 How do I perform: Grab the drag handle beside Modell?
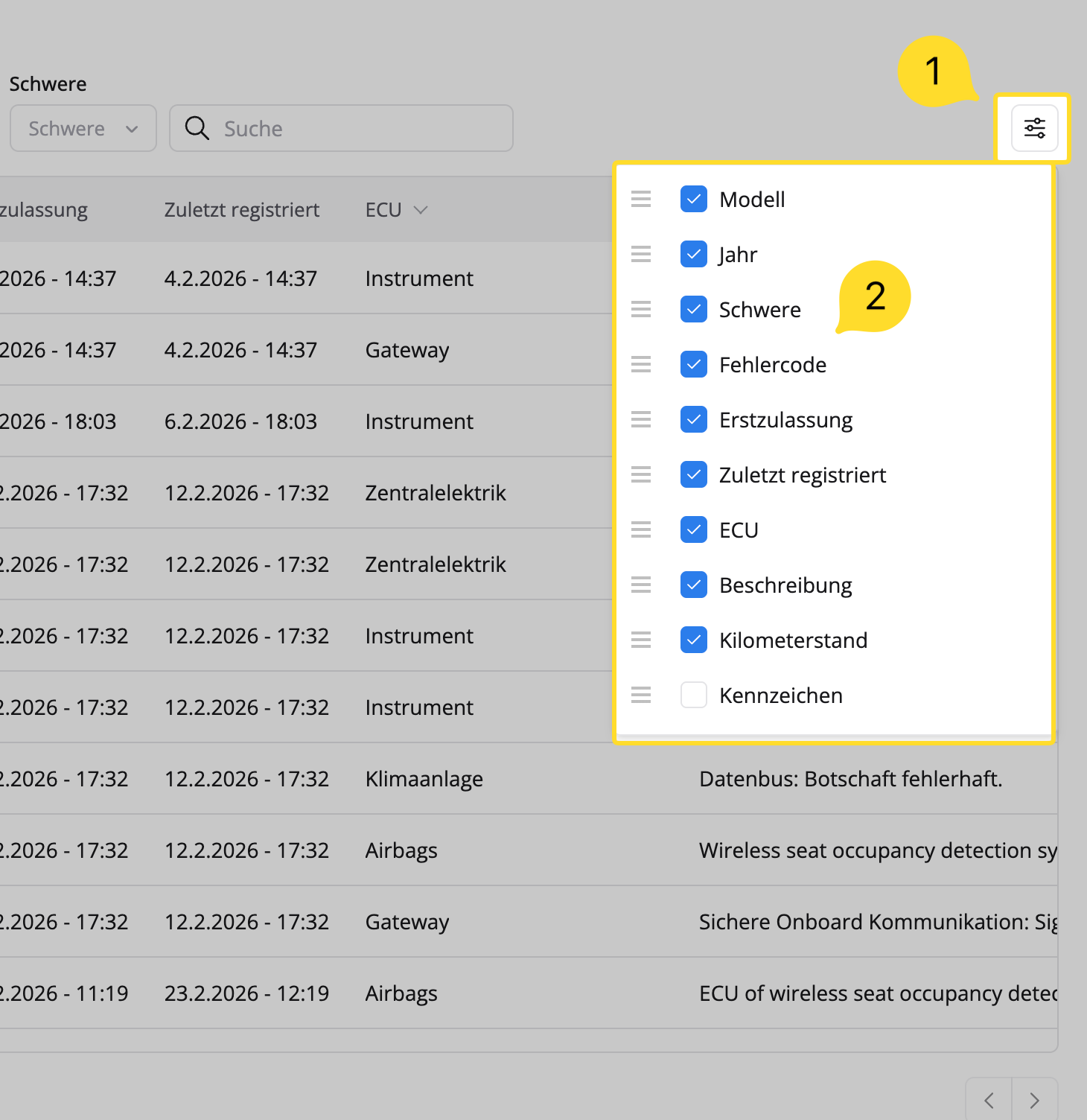[x=641, y=199]
